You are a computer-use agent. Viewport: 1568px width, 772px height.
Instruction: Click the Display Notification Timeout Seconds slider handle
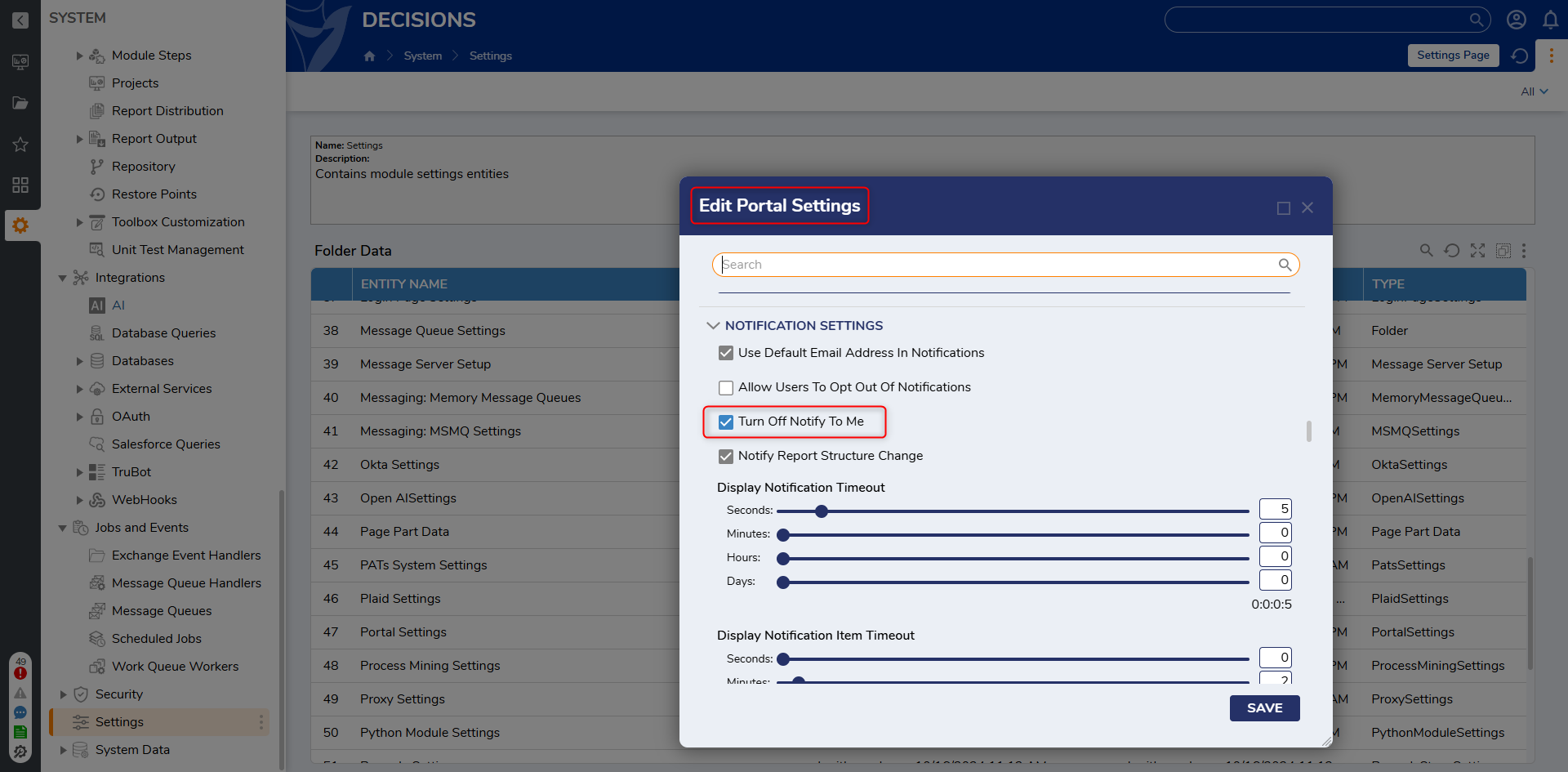[x=822, y=511]
